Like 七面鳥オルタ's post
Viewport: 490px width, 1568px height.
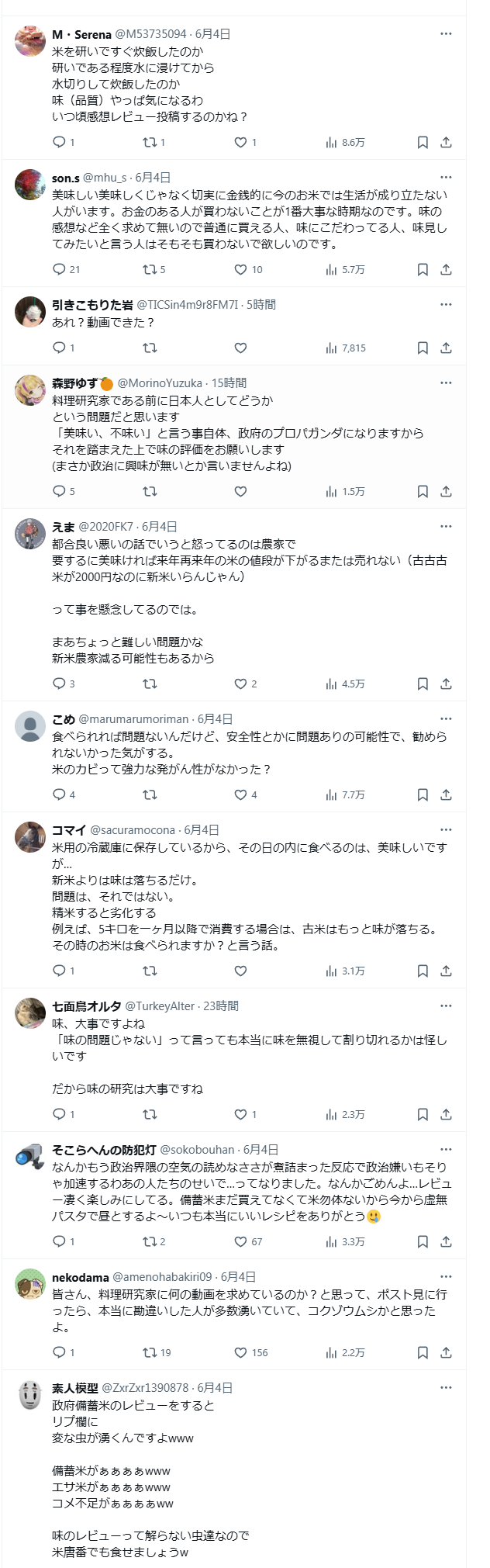240,1114
